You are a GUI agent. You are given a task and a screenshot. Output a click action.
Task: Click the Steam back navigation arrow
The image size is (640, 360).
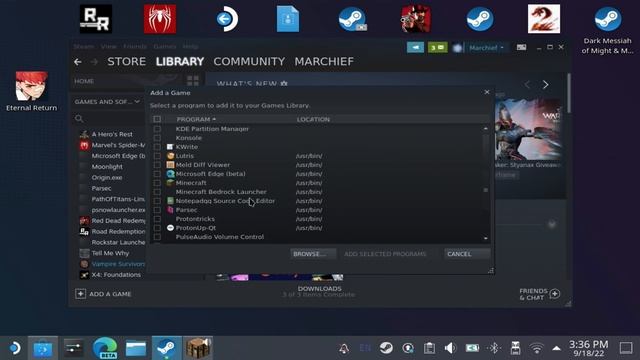click(78, 62)
